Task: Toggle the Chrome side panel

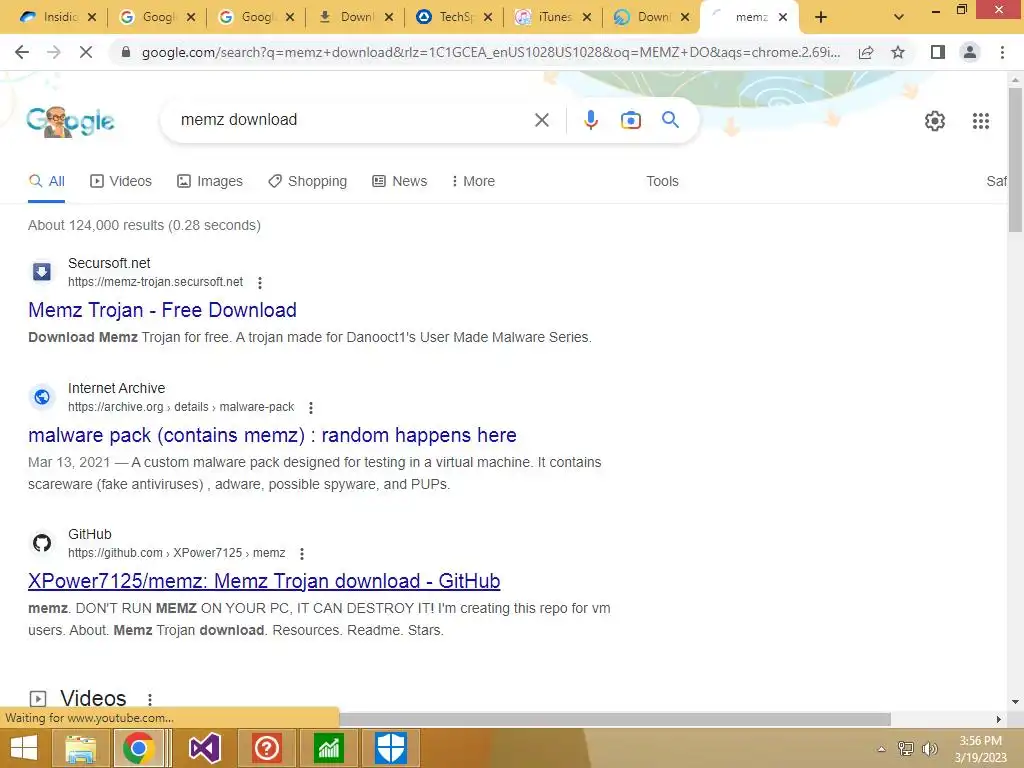Action: coord(938,52)
